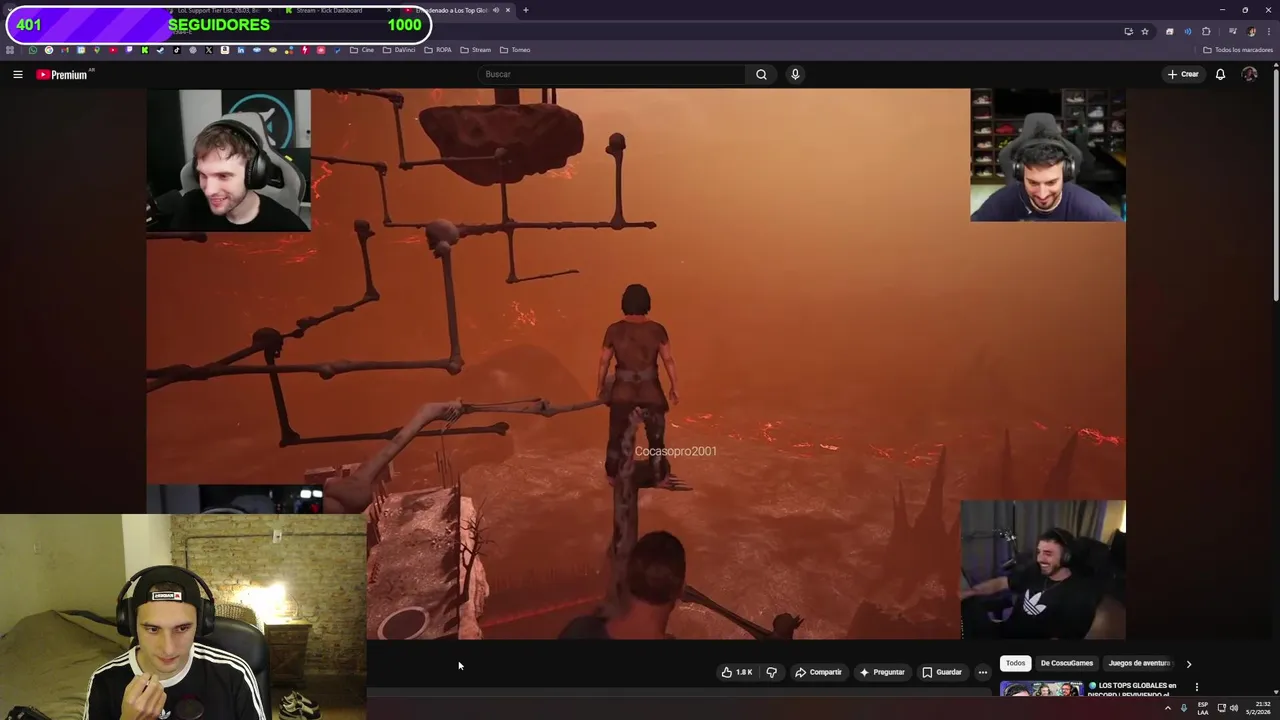Open Steam bookmark icon
This screenshot has height=720, width=1280.
(x=160, y=50)
